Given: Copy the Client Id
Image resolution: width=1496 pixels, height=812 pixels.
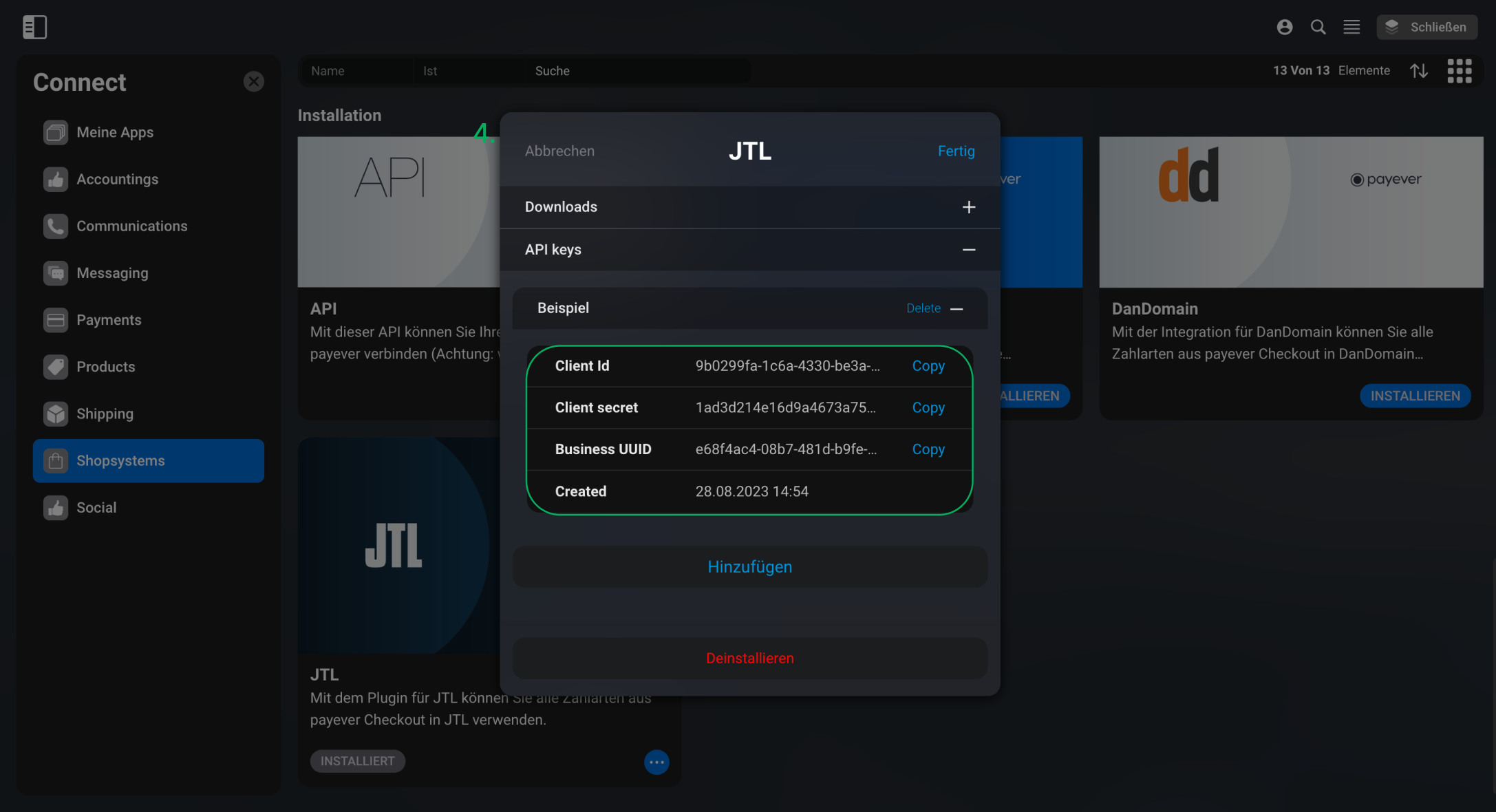Looking at the screenshot, I should tap(928, 366).
